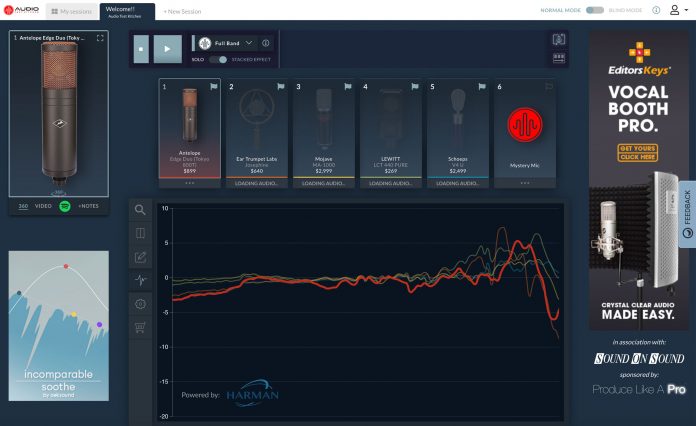Expand the Full Band dropdown
Screen dimensions: 696x426
click(x=248, y=44)
